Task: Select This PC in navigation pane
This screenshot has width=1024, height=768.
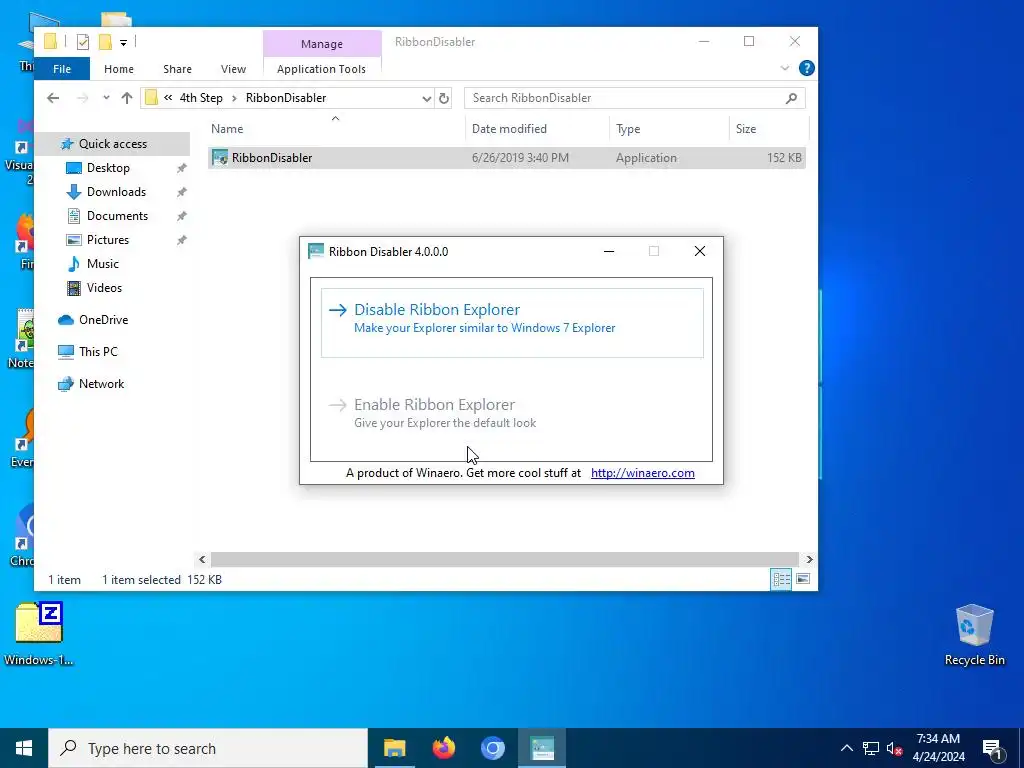Action: point(98,352)
